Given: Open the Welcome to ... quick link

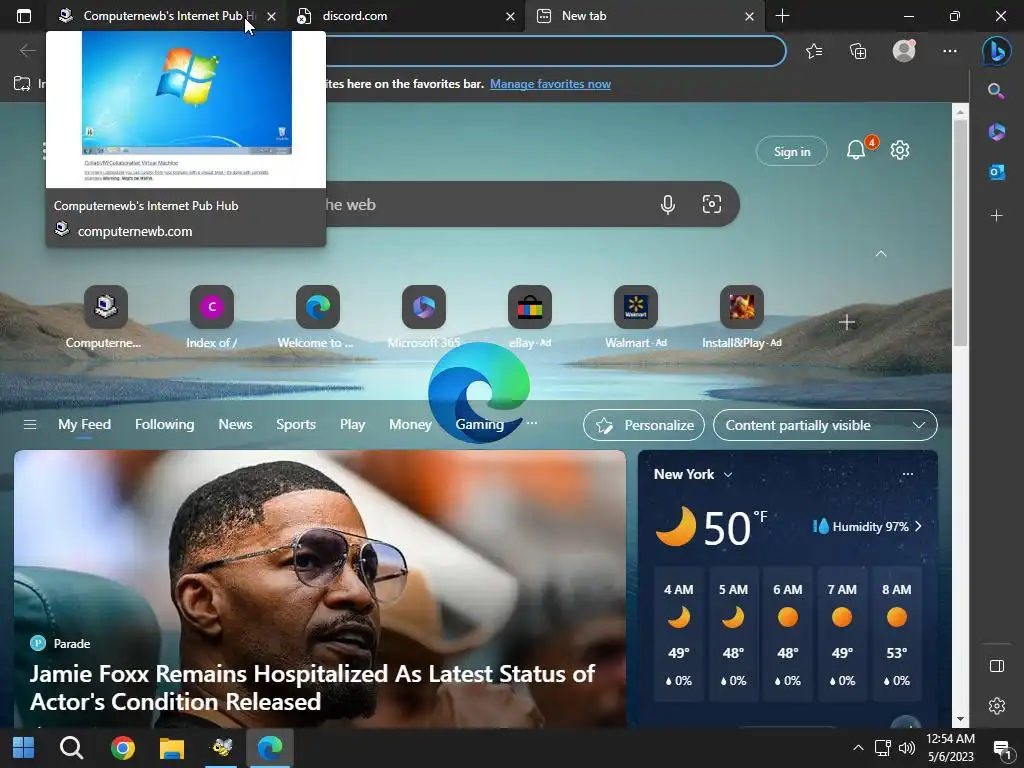Looking at the screenshot, I should pyautogui.click(x=317, y=317).
